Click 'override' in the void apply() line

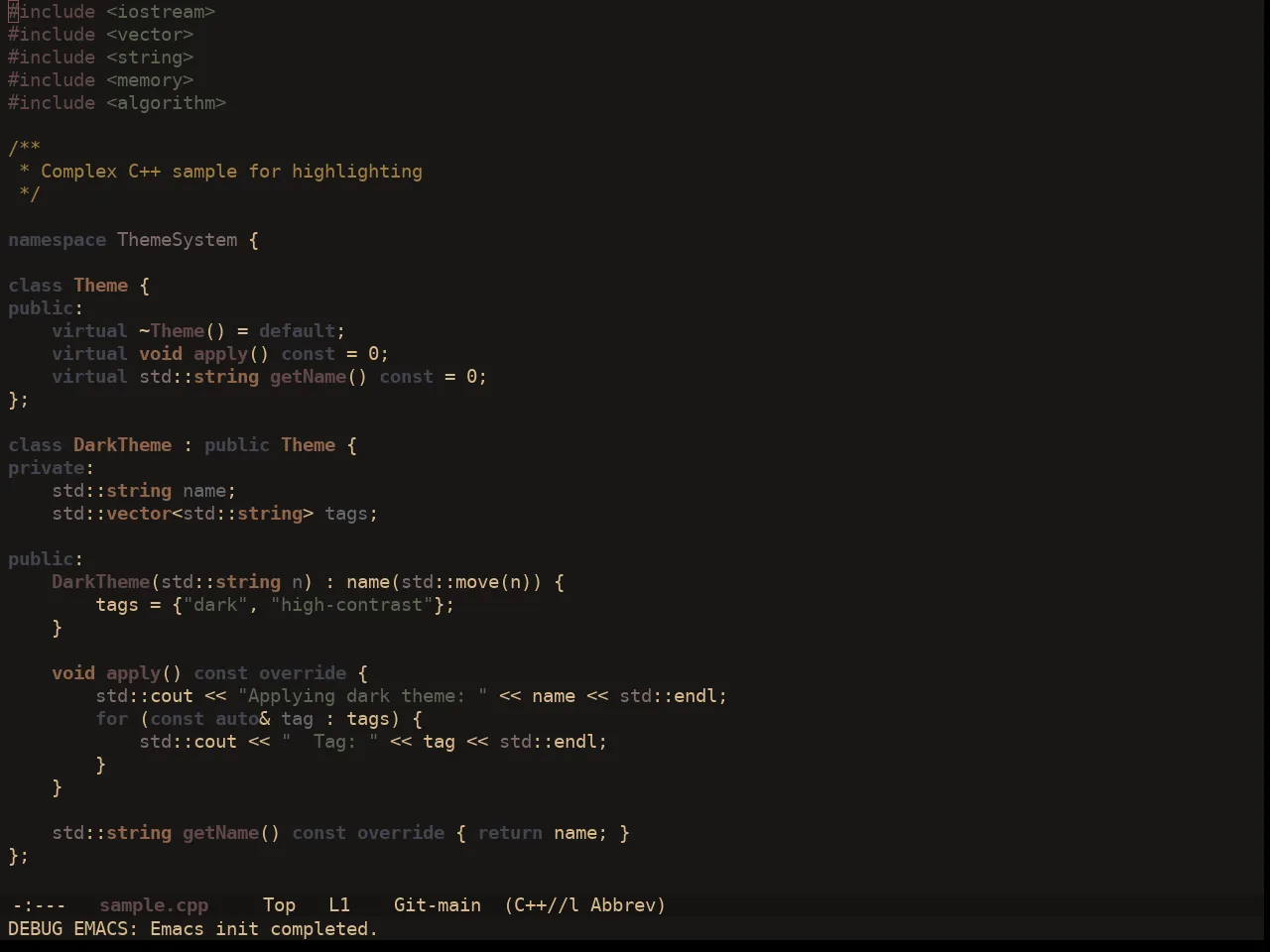[303, 673]
